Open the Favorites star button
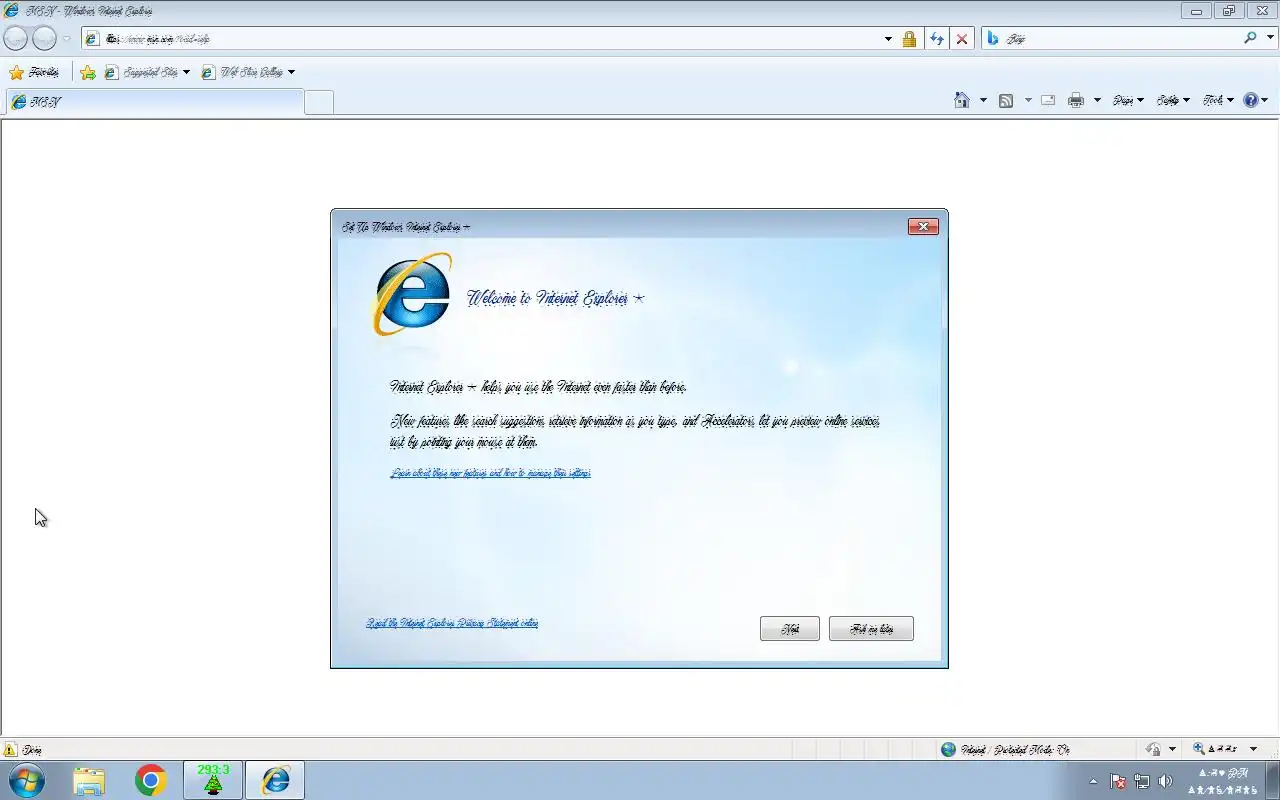 (33, 72)
